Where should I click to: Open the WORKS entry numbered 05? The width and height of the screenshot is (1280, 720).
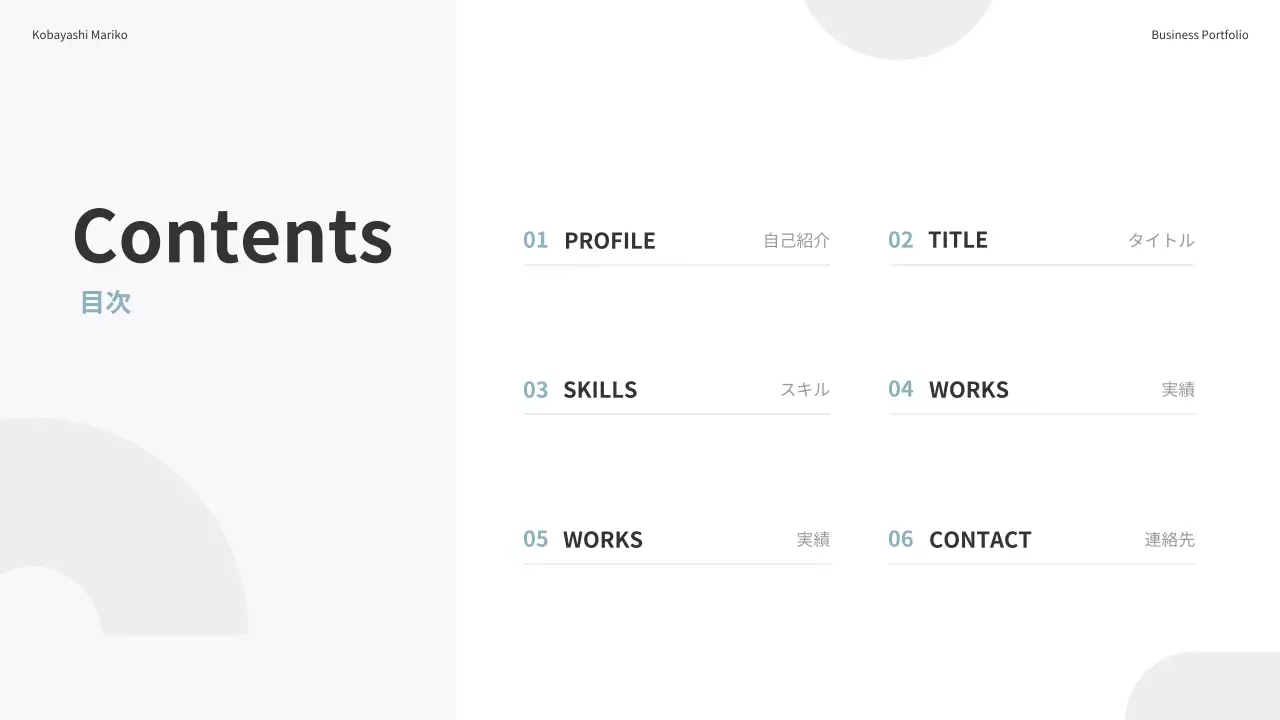pyautogui.click(x=602, y=540)
